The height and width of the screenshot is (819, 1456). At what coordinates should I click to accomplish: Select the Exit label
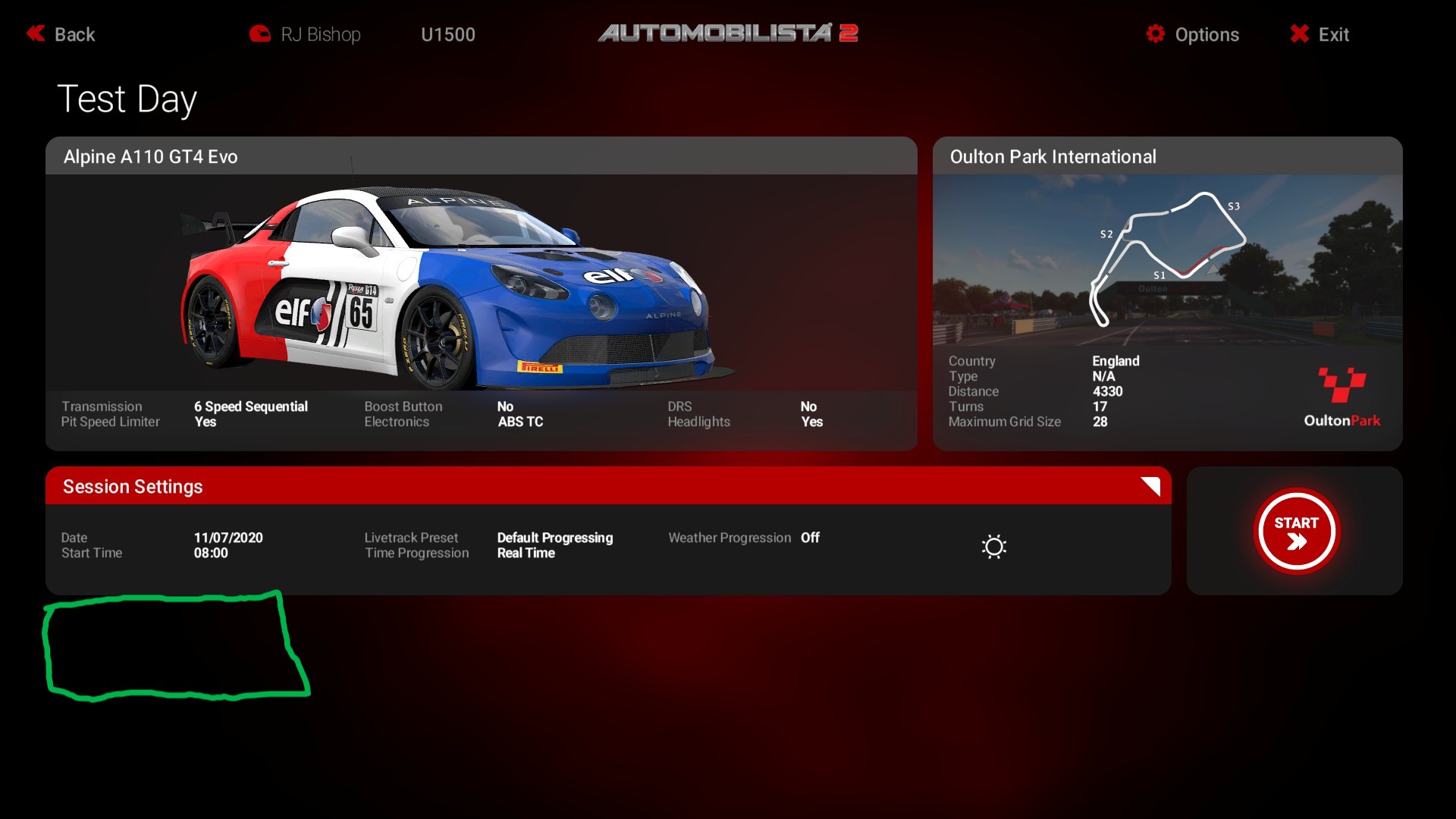[x=1333, y=34]
